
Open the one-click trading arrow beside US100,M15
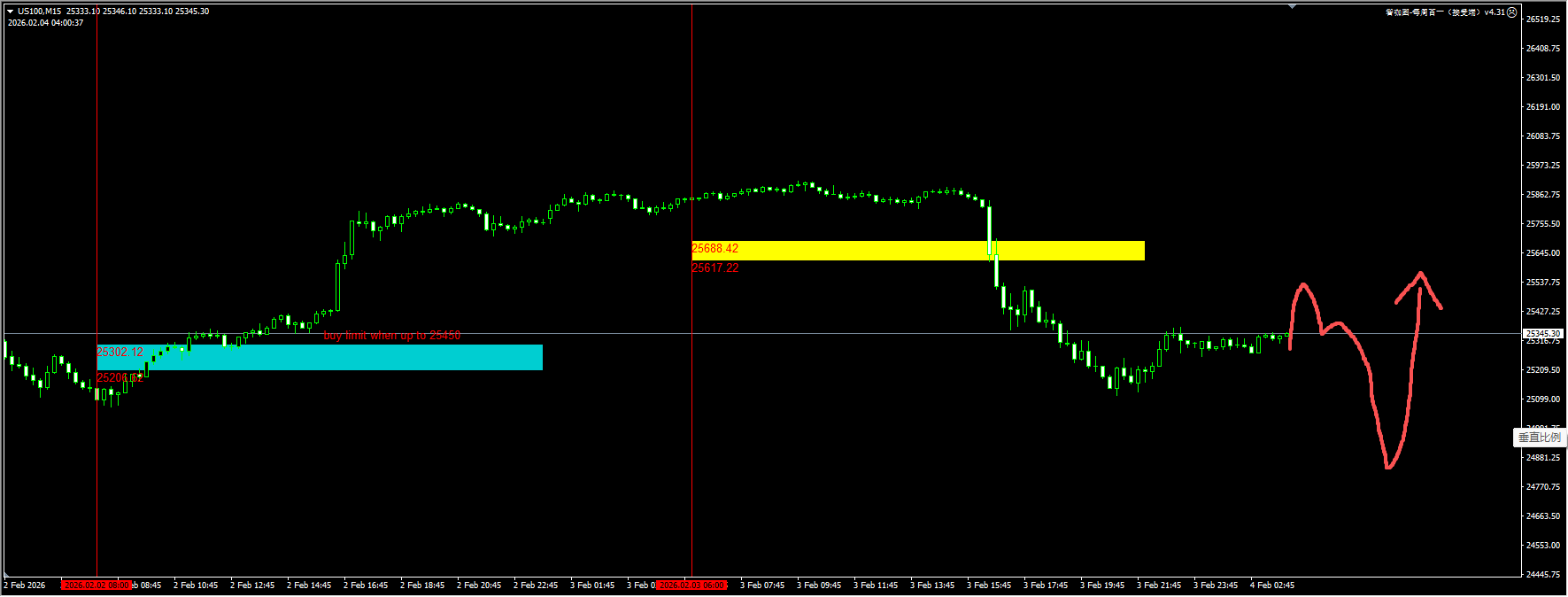(x=10, y=12)
